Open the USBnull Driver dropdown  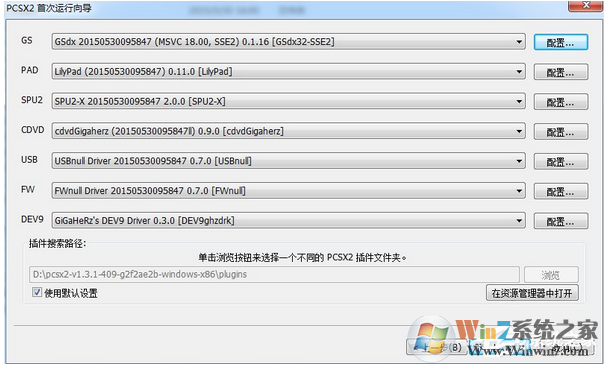pyautogui.click(x=288, y=161)
